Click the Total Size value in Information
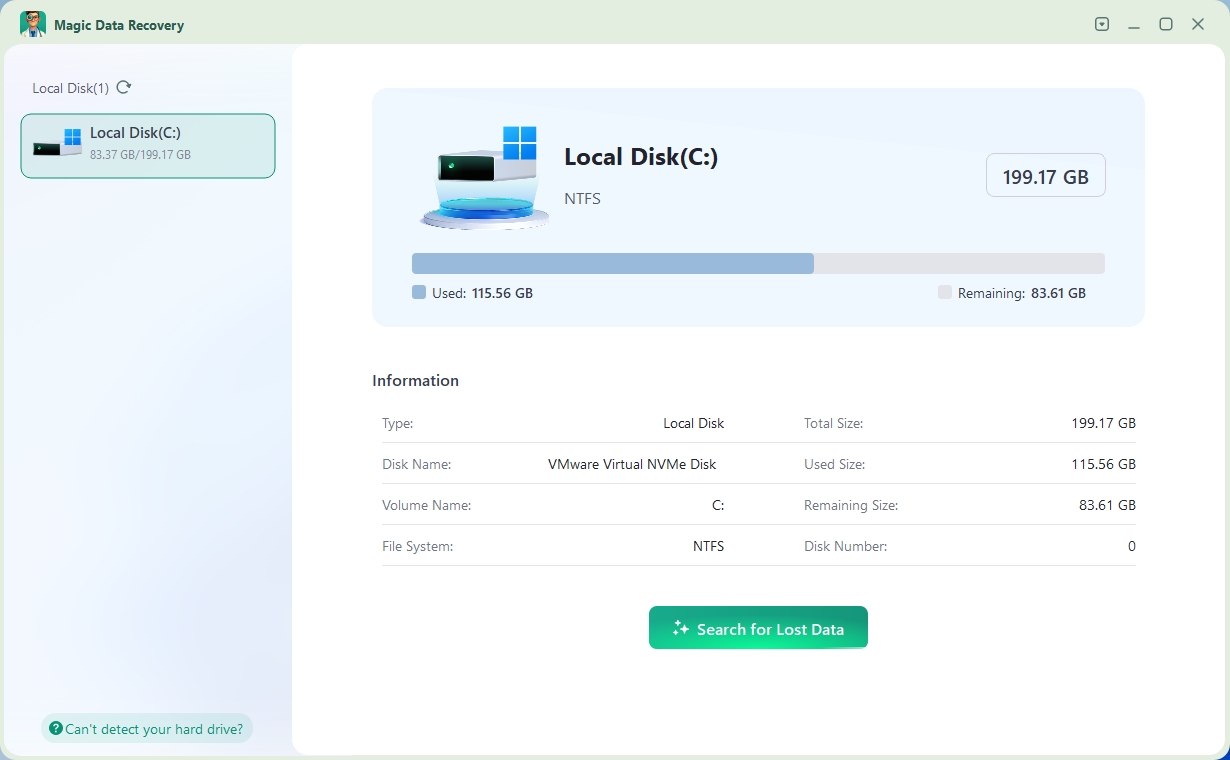 tap(1103, 423)
